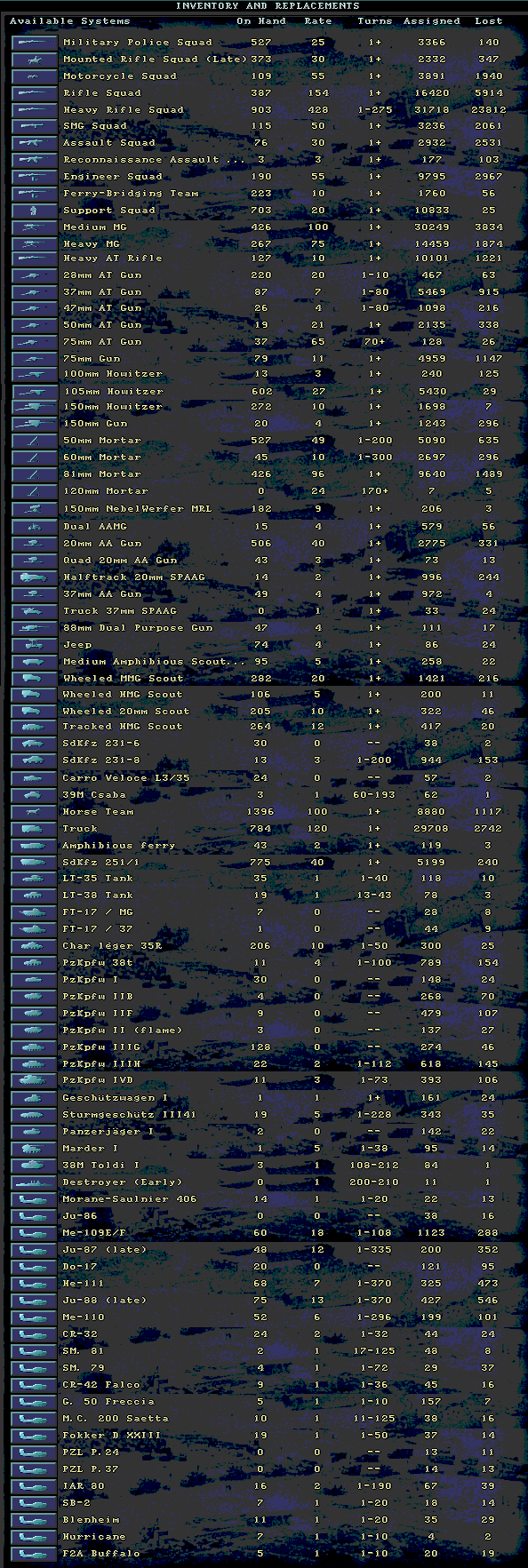Screen dimensions: 528x1568
Task: Select the 75mm Gun icon
Action: [x=35, y=359]
